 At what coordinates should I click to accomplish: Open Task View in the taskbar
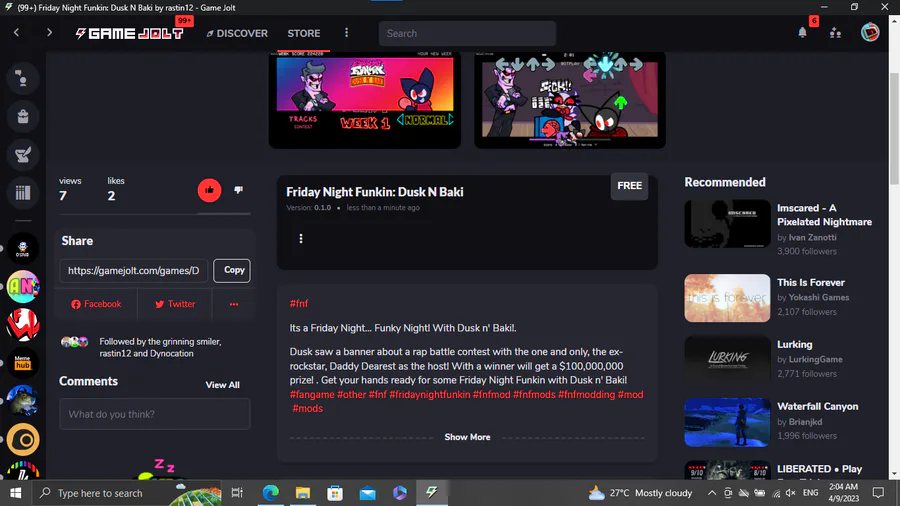pos(236,493)
